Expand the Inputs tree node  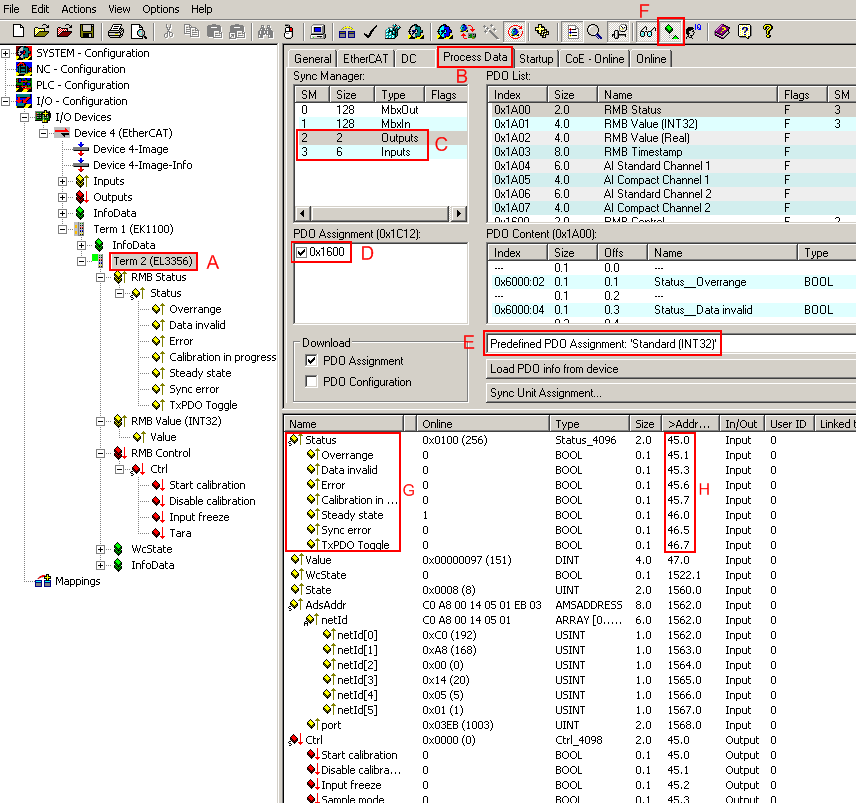pyautogui.click(x=63, y=181)
